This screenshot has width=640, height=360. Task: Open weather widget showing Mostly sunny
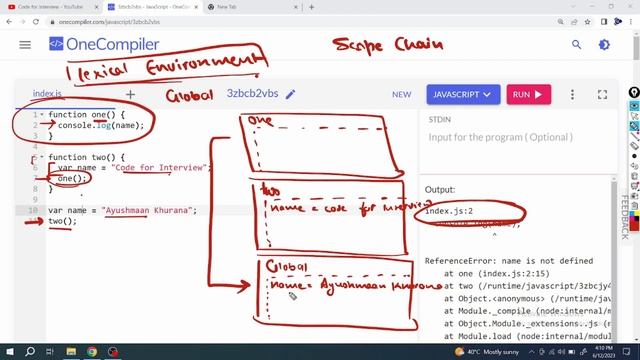487,351
